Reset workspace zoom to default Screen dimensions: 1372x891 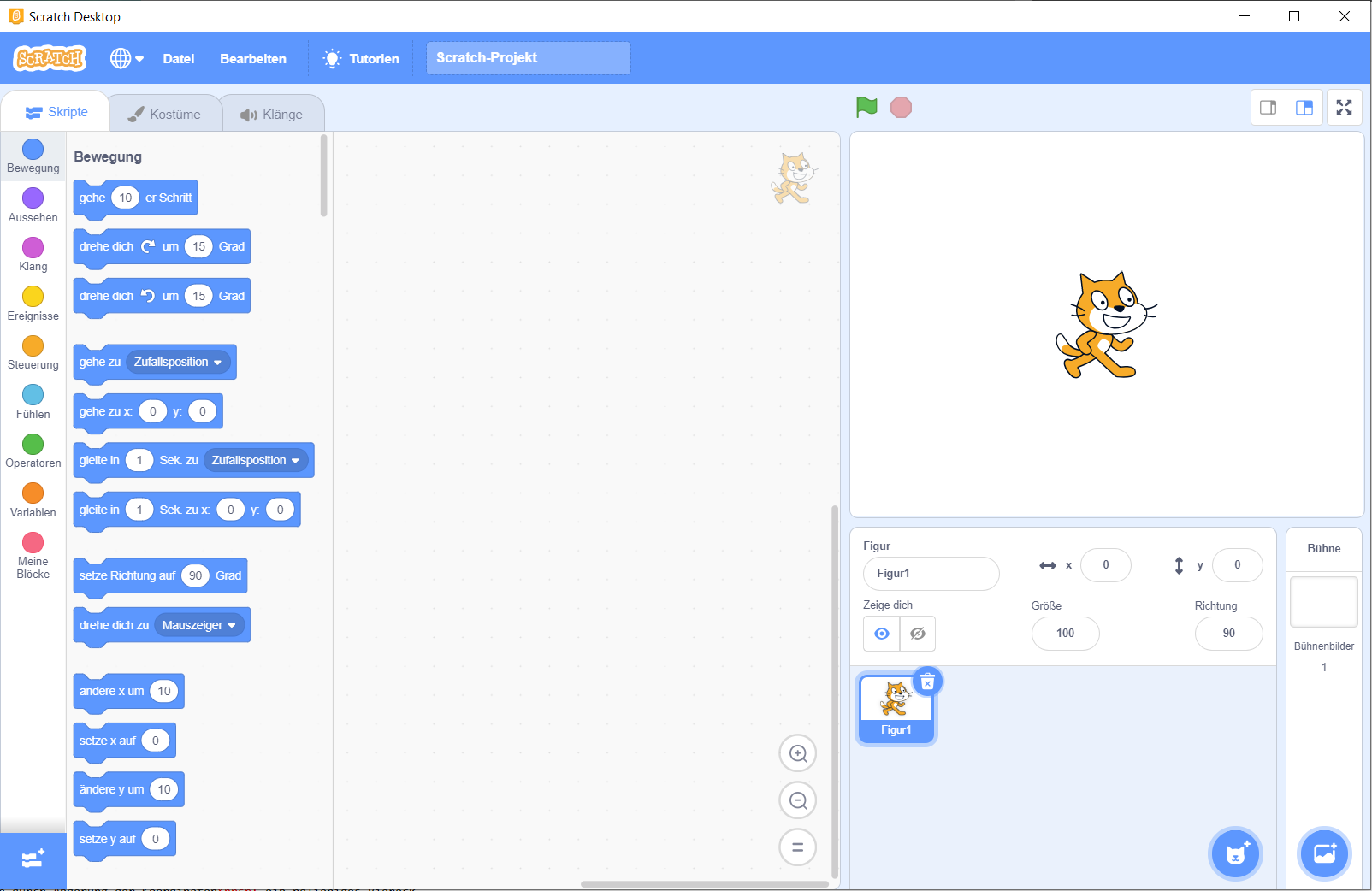click(798, 847)
